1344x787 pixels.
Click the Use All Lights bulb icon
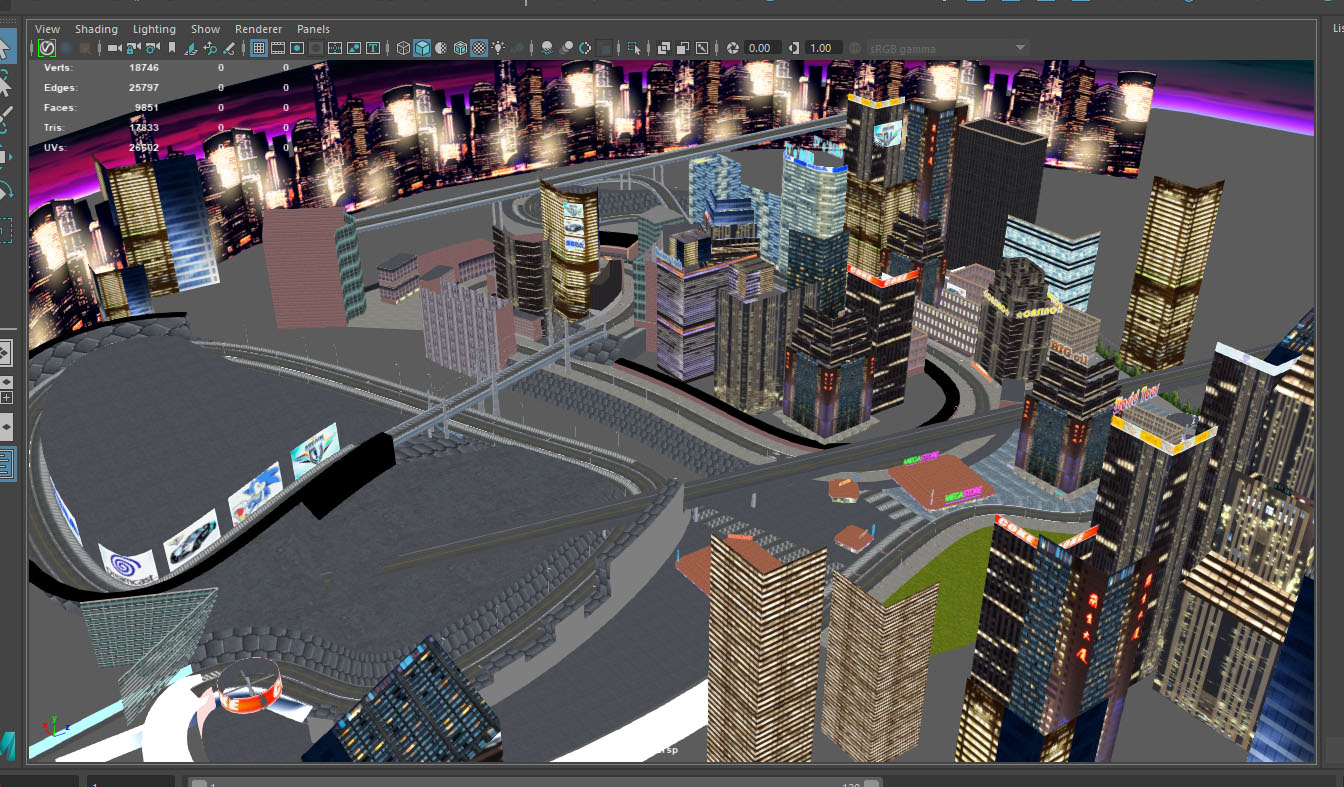pos(498,48)
